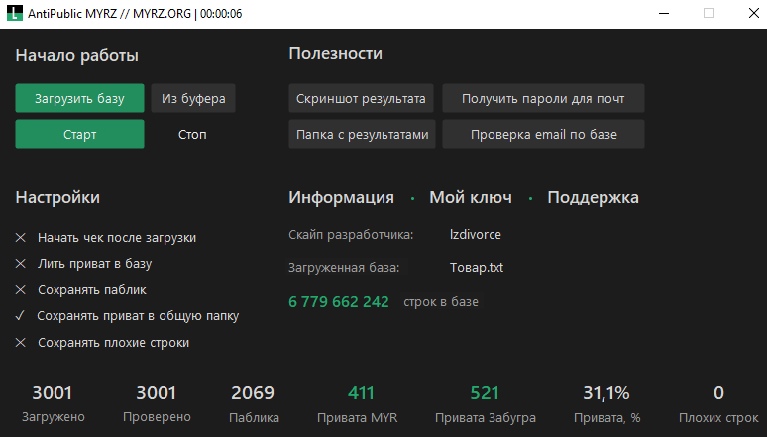
Task: Uncheck 'Сохранять приват в сбщую папку'
Action: [x=21, y=316]
